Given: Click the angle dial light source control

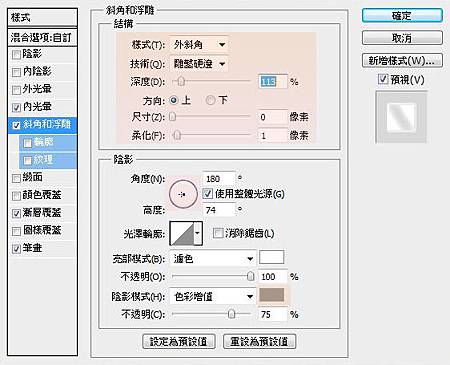Looking at the screenshot, I should pyautogui.click(x=183, y=194).
